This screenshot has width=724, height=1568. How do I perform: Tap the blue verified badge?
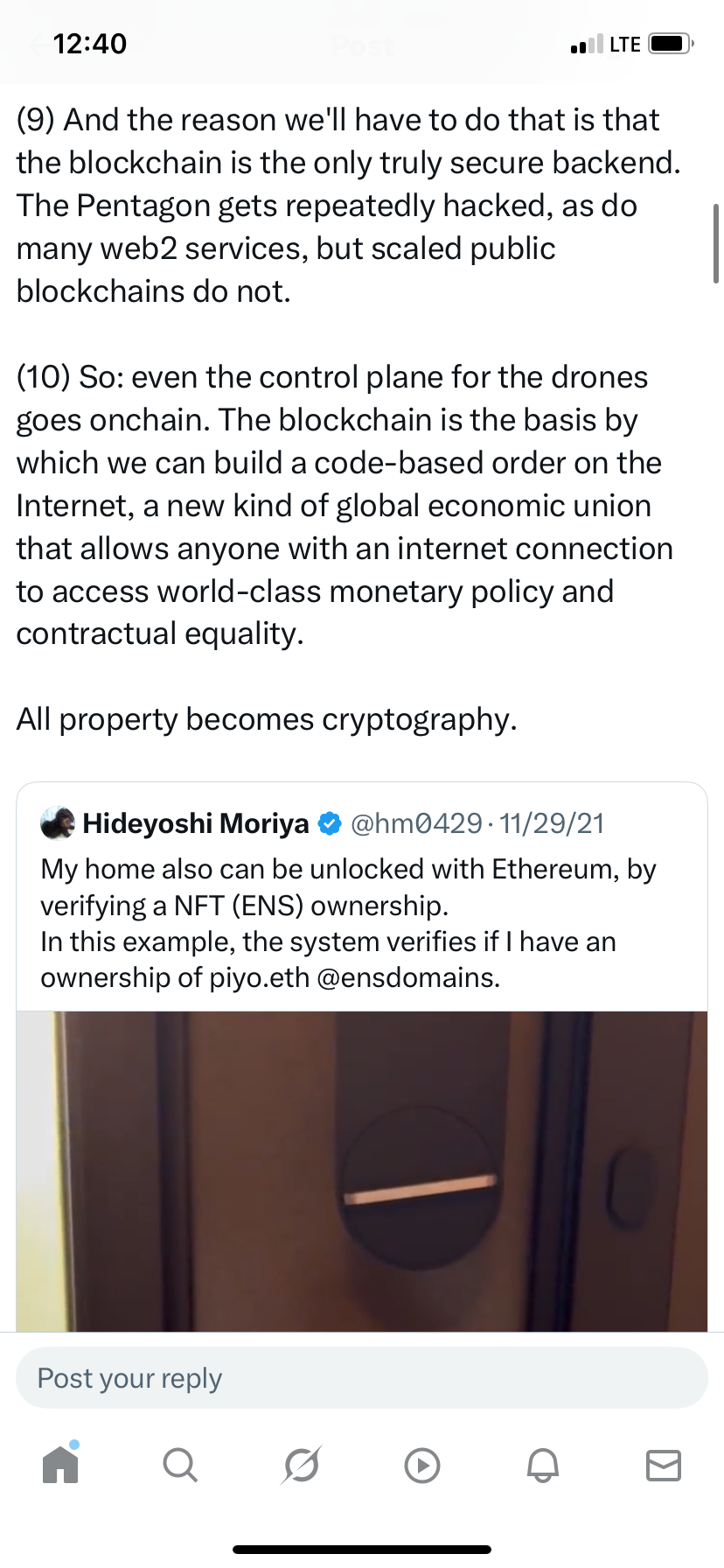tap(330, 823)
